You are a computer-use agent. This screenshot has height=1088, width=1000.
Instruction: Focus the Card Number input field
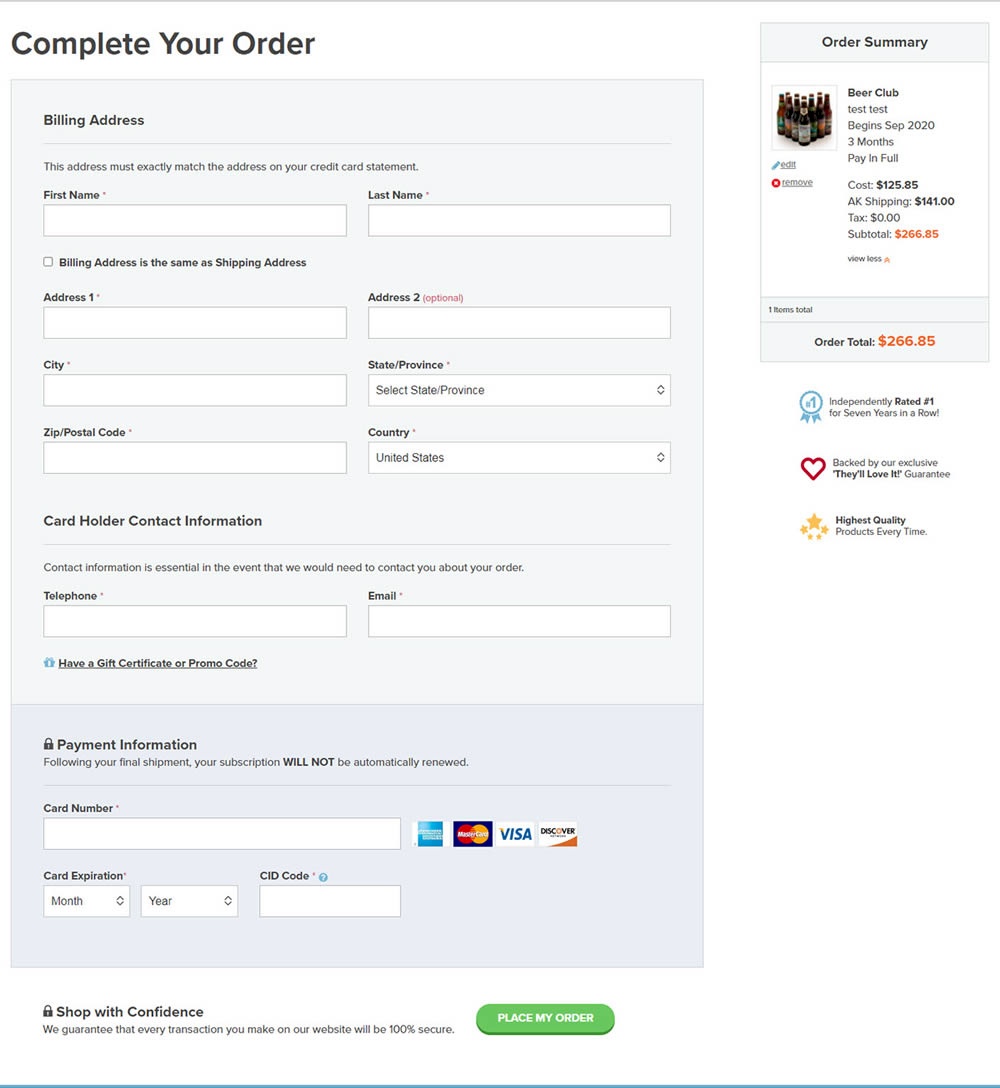point(222,834)
